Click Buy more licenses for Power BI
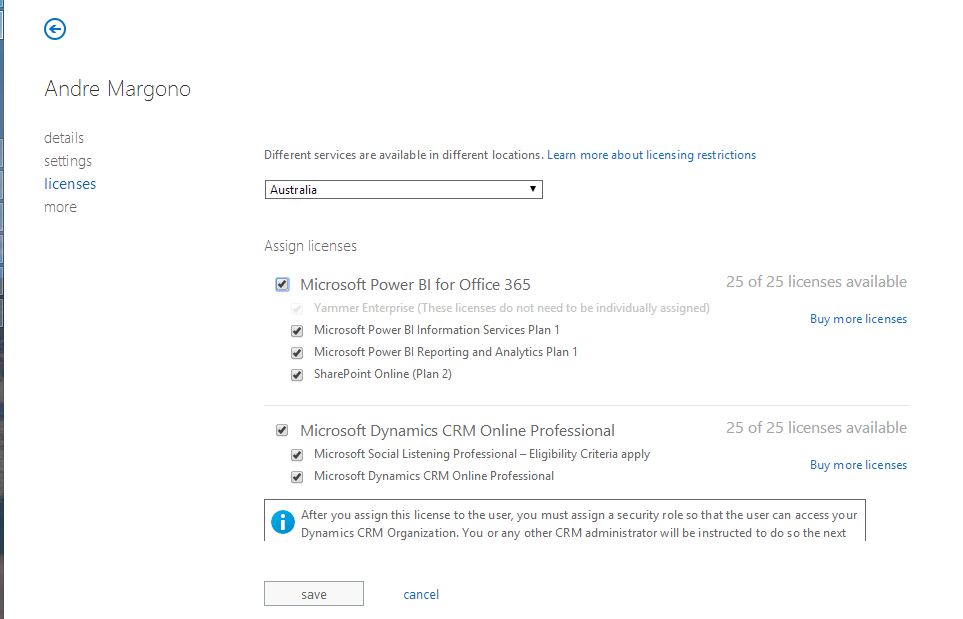 pos(858,319)
